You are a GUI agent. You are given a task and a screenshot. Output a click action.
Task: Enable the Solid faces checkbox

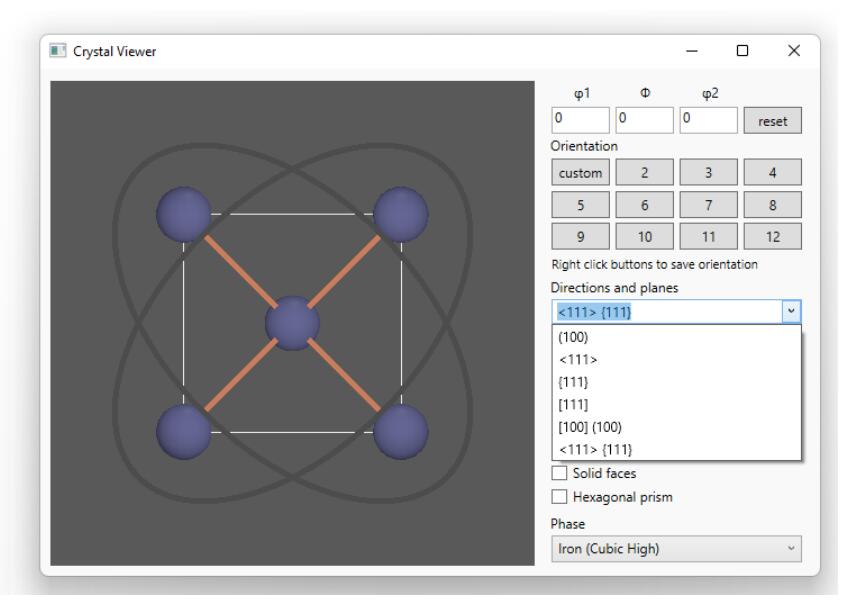(x=561, y=475)
